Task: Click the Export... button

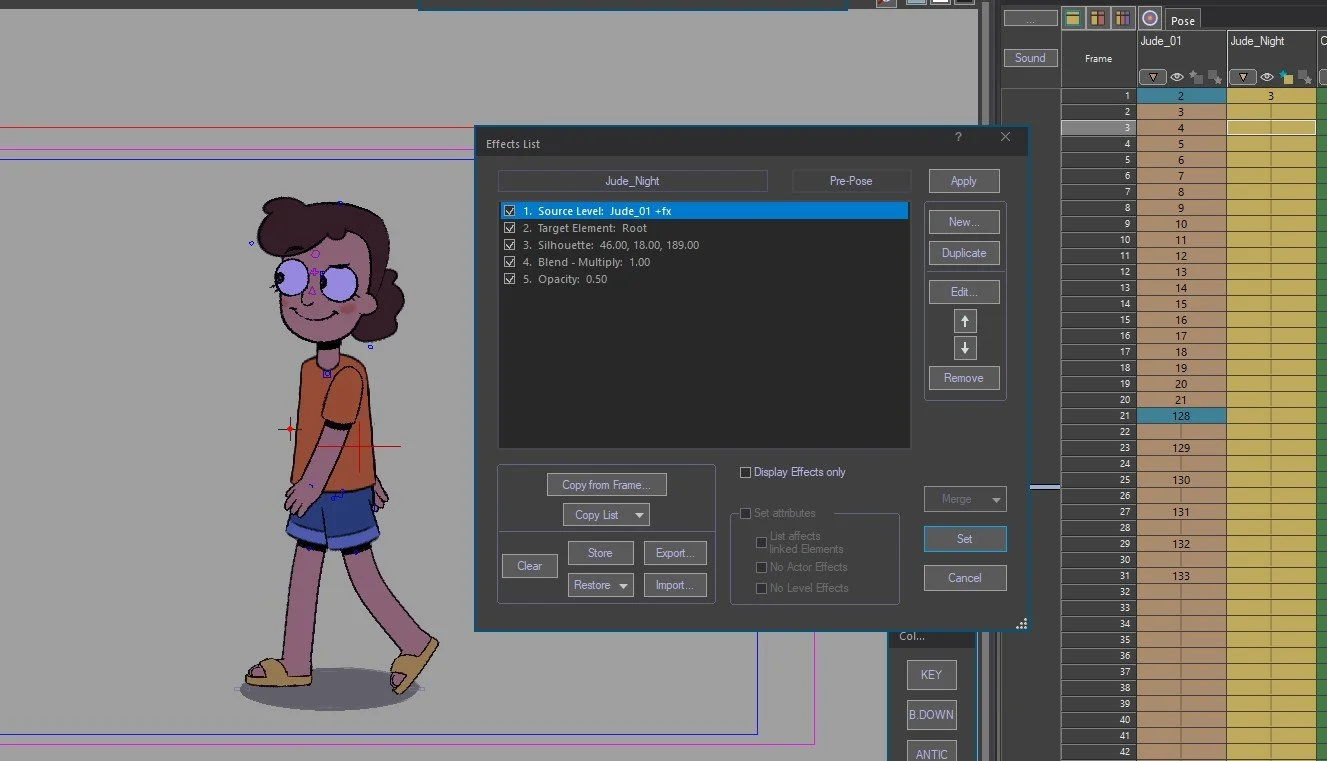Action: coord(675,553)
